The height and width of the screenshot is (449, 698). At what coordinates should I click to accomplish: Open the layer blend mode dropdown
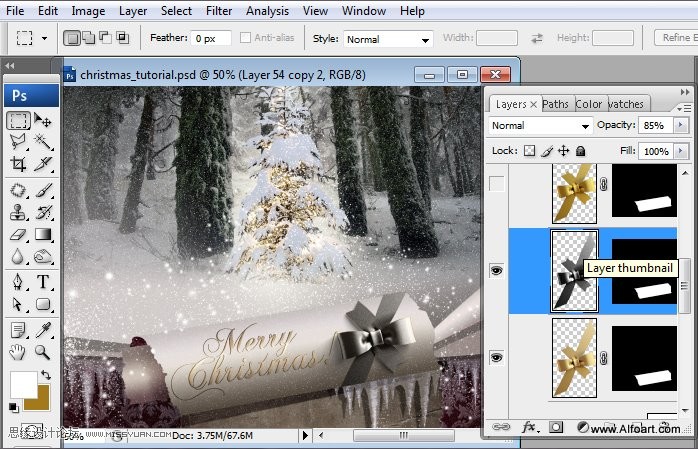tap(541, 126)
